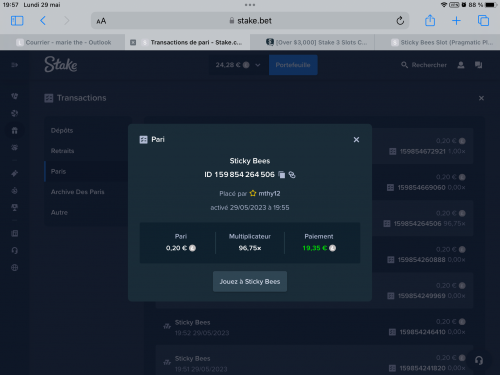Tap the three dots multitasking menu
Viewport: 500px width, 375px height.
[x=250, y=5]
